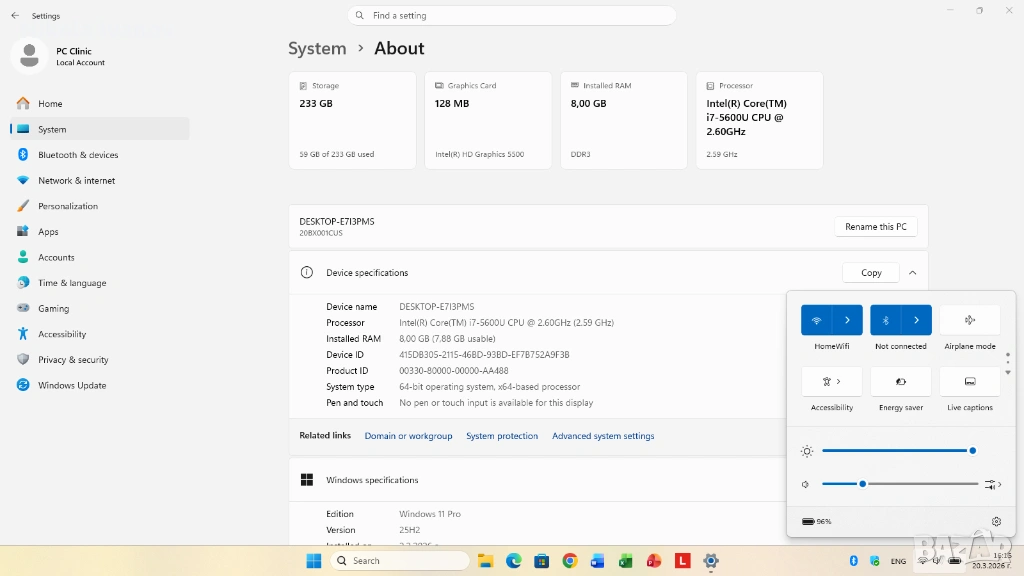Viewport: 1024px width, 576px height.
Task: Launch Google Chrome from taskbar
Action: tap(570, 561)
